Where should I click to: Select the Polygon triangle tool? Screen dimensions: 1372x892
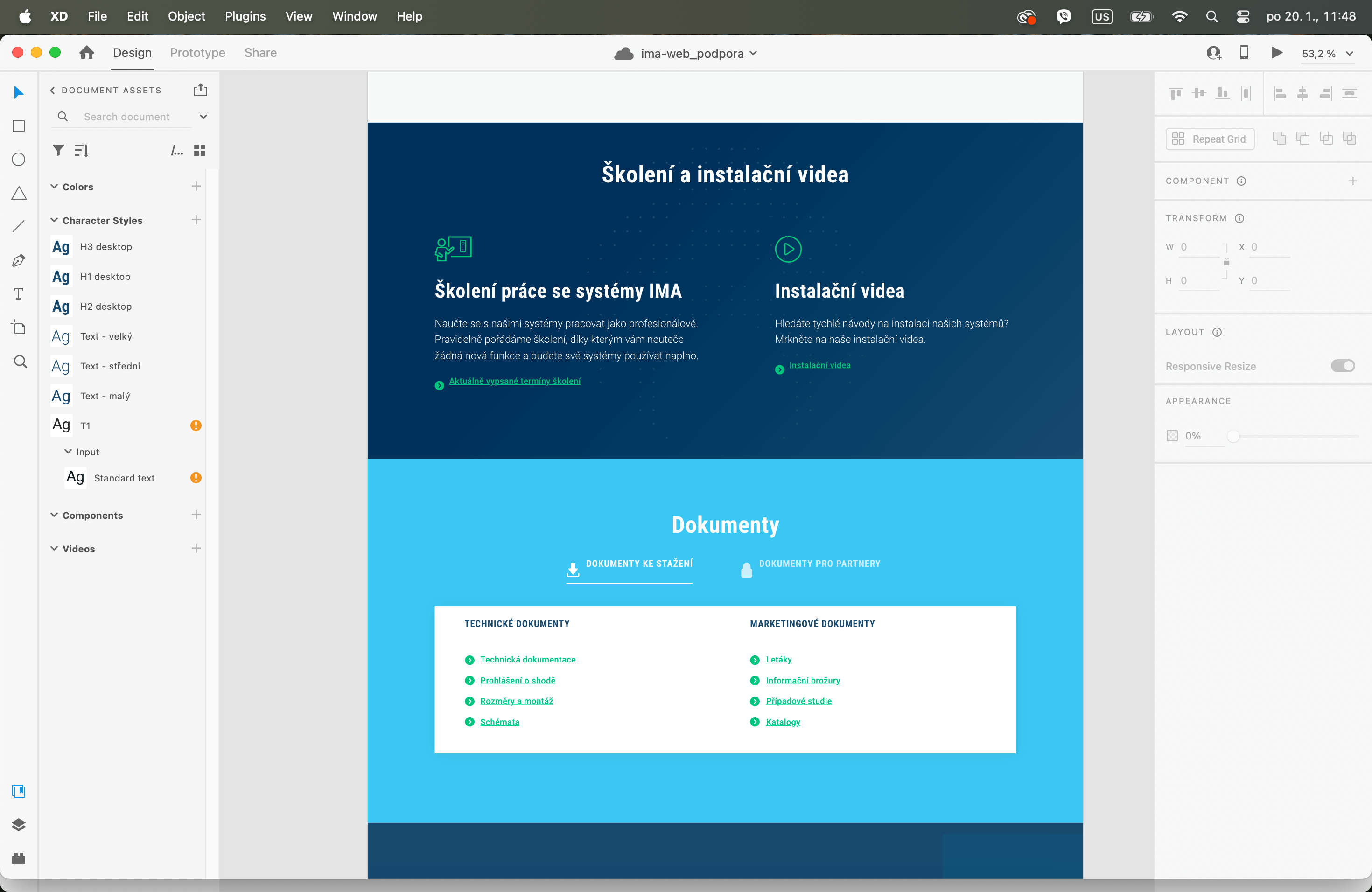pyautogui.click(x=19, y=193)
